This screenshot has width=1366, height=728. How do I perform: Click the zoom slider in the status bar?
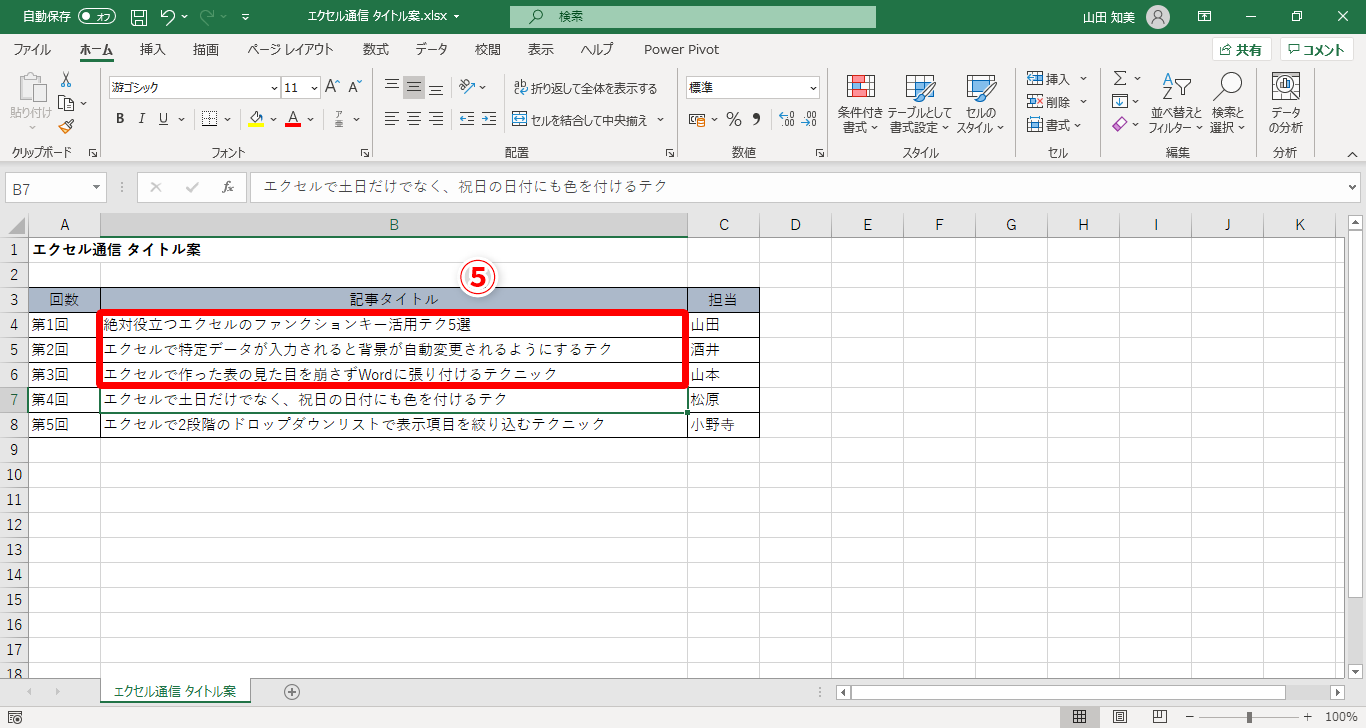[1249, 717]
